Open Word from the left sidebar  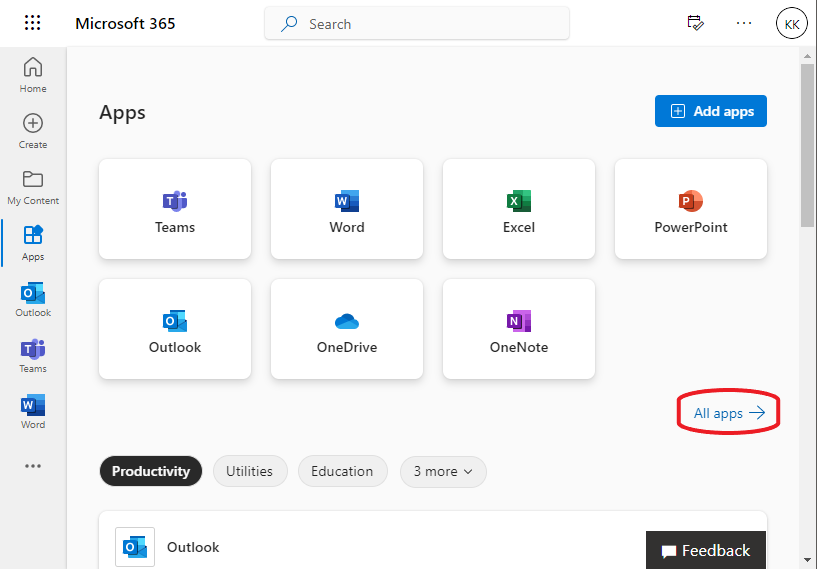point(33,411)
